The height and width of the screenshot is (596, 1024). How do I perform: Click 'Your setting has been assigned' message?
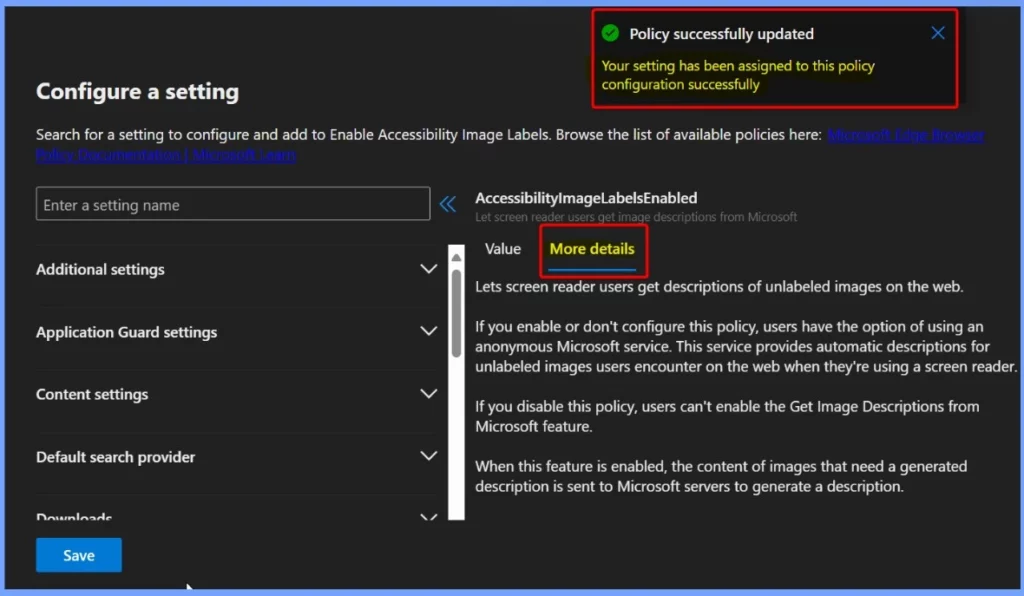pos(738,75)
